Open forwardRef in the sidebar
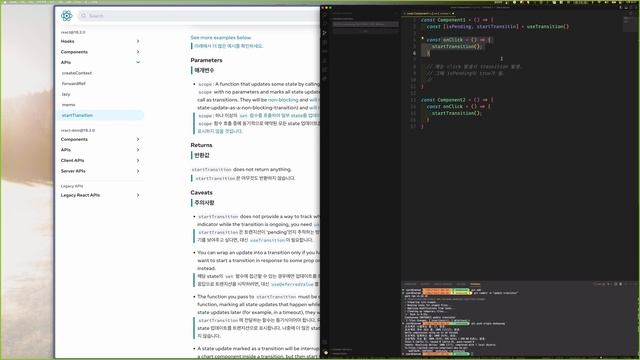Image resolution: width=640 pixels, height=360 pixels. pyautogui.click(x=74, y=84)
